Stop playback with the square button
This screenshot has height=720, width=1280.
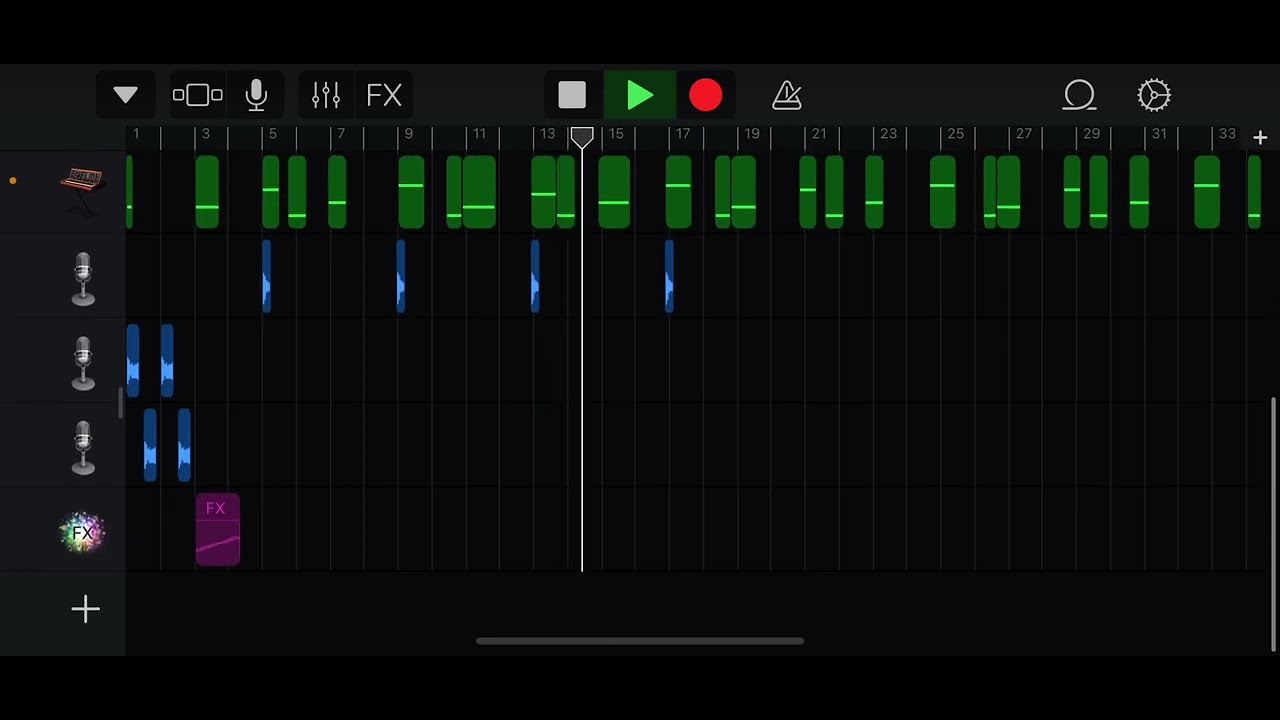click(x=572, y=95)
